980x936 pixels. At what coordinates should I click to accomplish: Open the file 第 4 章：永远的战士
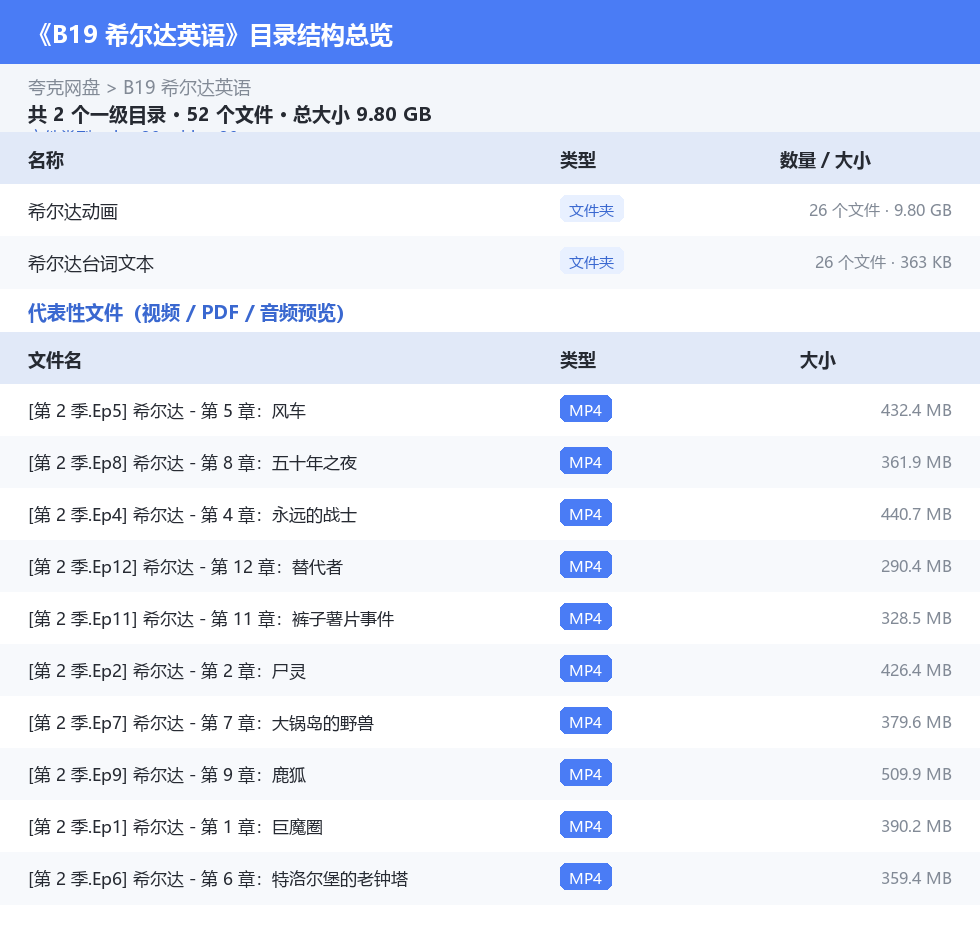[x=490, y=514]
